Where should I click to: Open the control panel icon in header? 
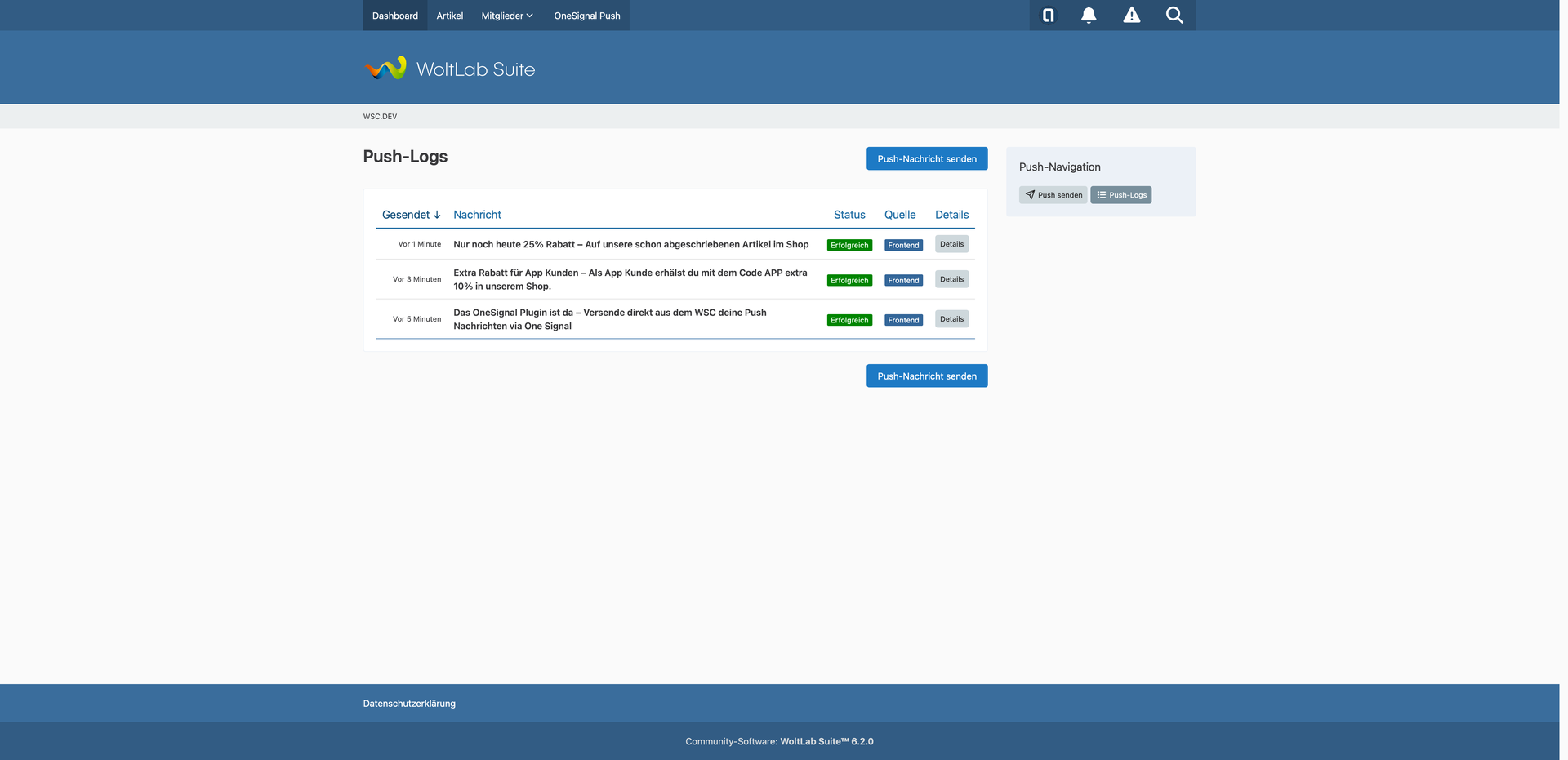(x=1049, y=16)
